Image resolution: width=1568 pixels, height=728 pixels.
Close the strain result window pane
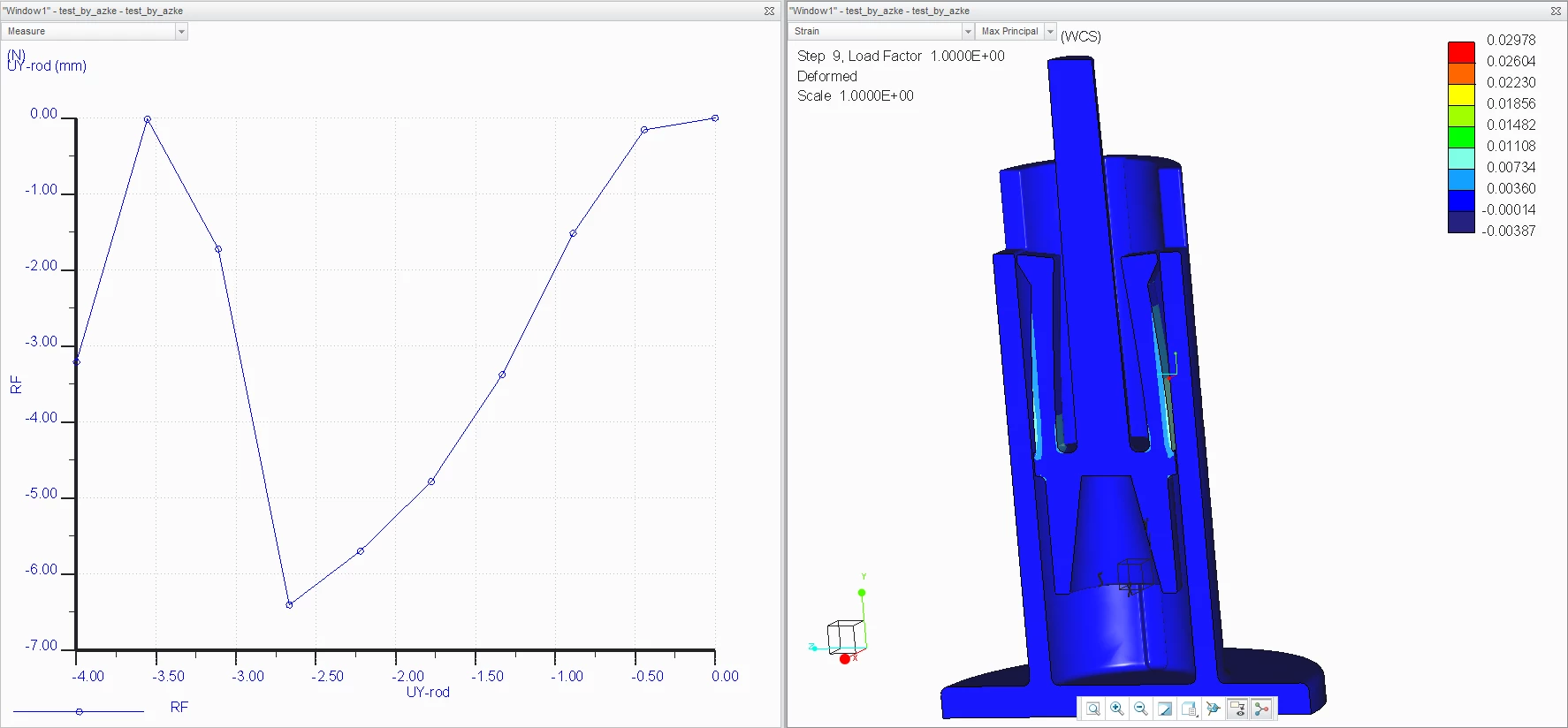(1556, 11)
